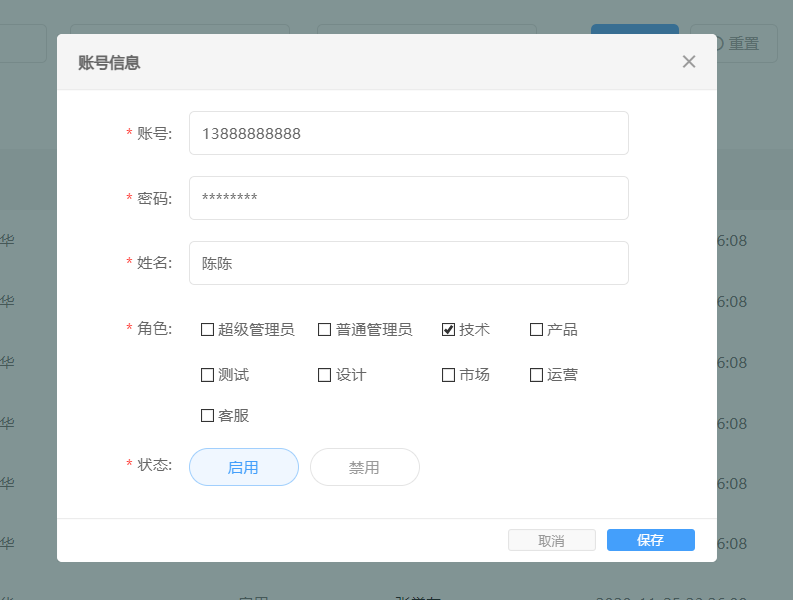Set status to 禁用
The height and width of the screenshot is (600, 793).
click(x=365, y=467)
